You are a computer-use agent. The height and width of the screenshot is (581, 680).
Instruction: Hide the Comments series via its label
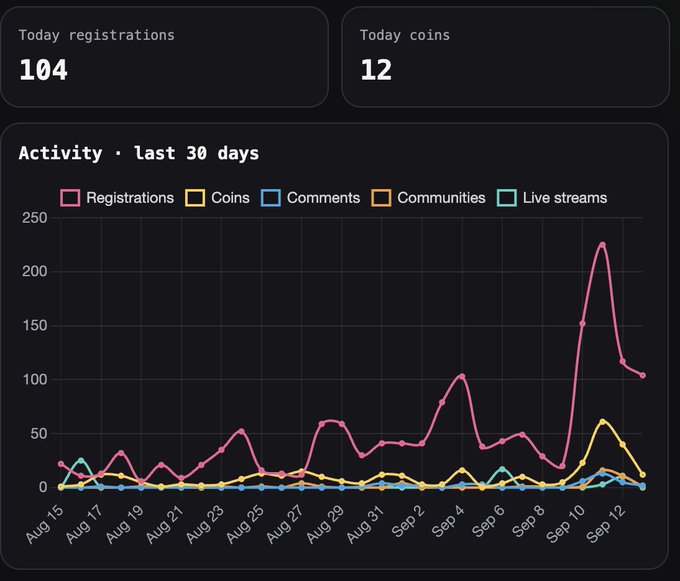pyautogui.click(x=324, y=198)
